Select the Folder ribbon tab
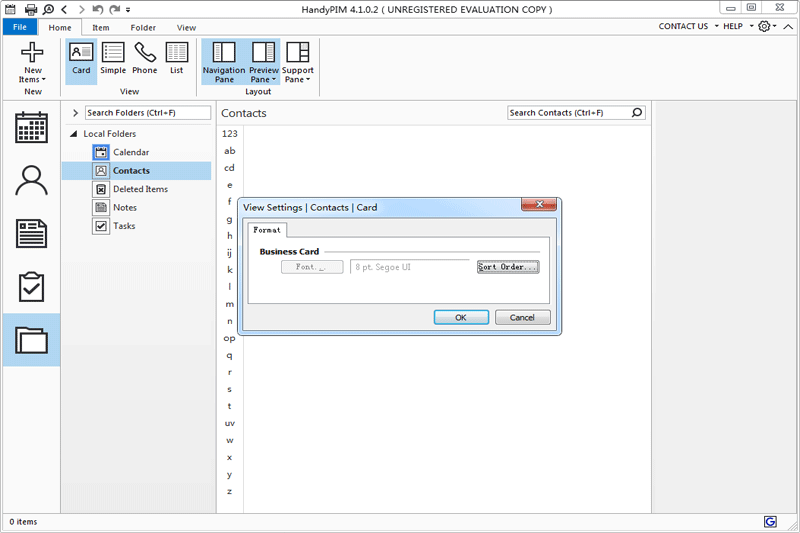Screen dimensions: 800x533 143,28
